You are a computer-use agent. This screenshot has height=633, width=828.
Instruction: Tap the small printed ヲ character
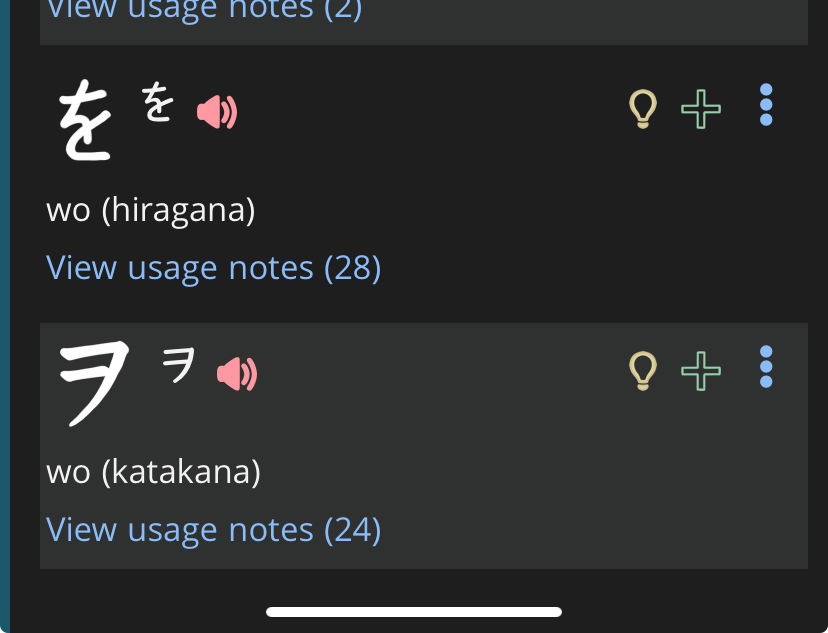(x=180, y=364)
